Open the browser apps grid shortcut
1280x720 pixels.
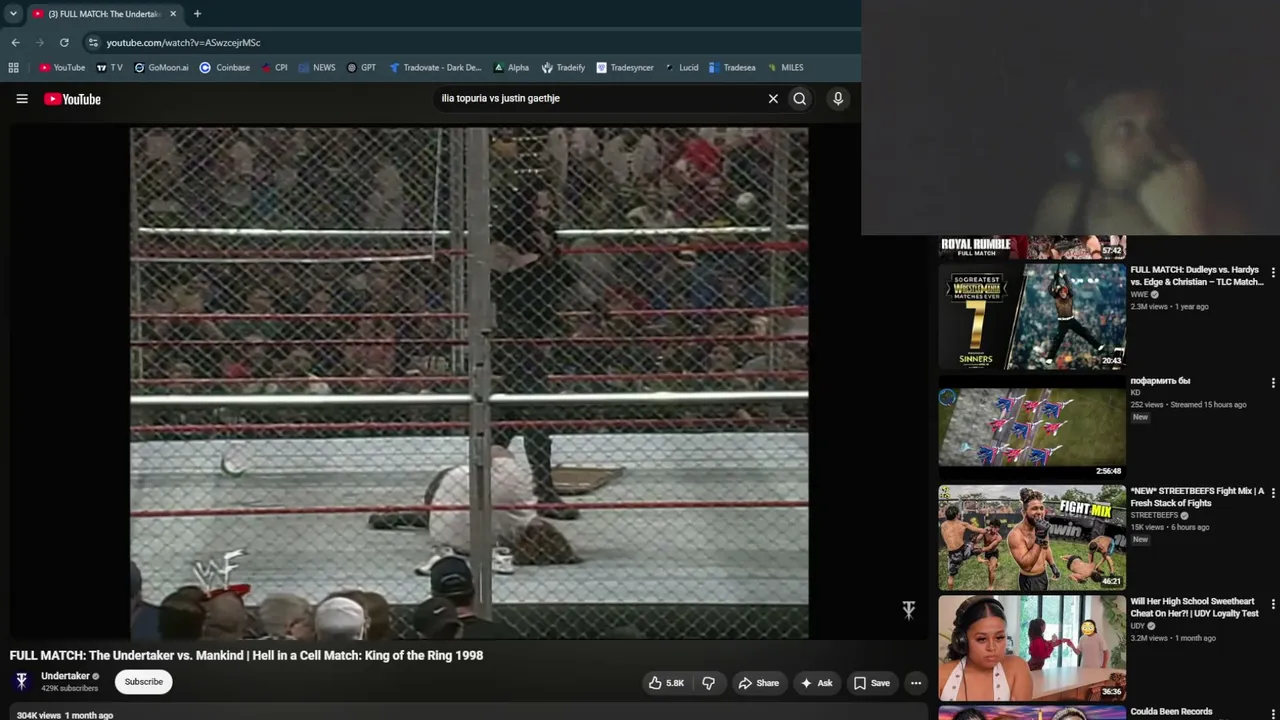13,68
